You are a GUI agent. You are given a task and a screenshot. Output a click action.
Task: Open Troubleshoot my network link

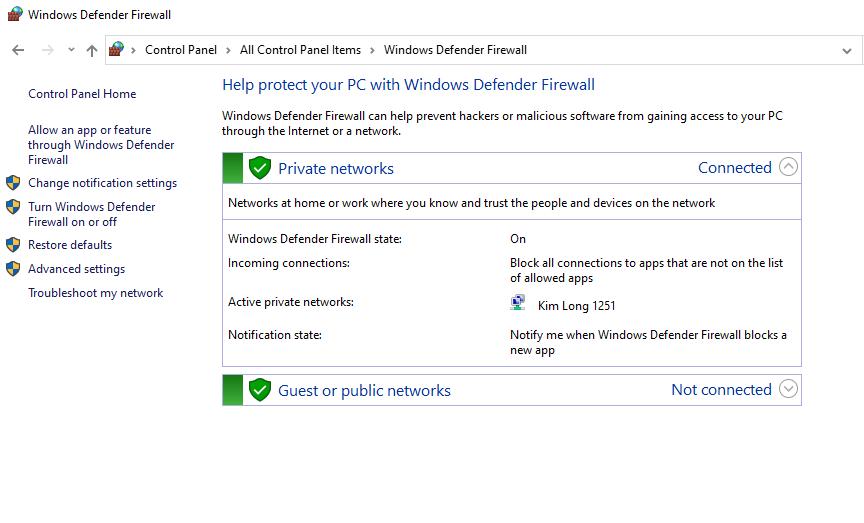click(x=96, y=293)
